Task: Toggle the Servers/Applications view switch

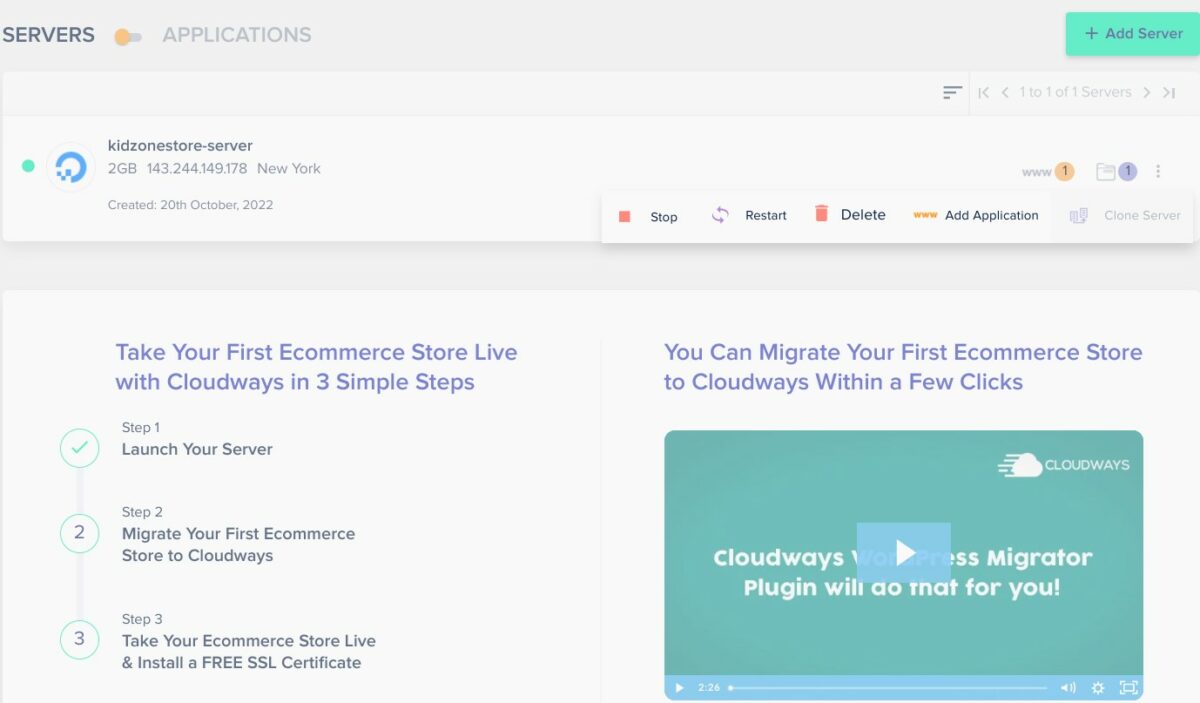Action: (x=128, y=37)
